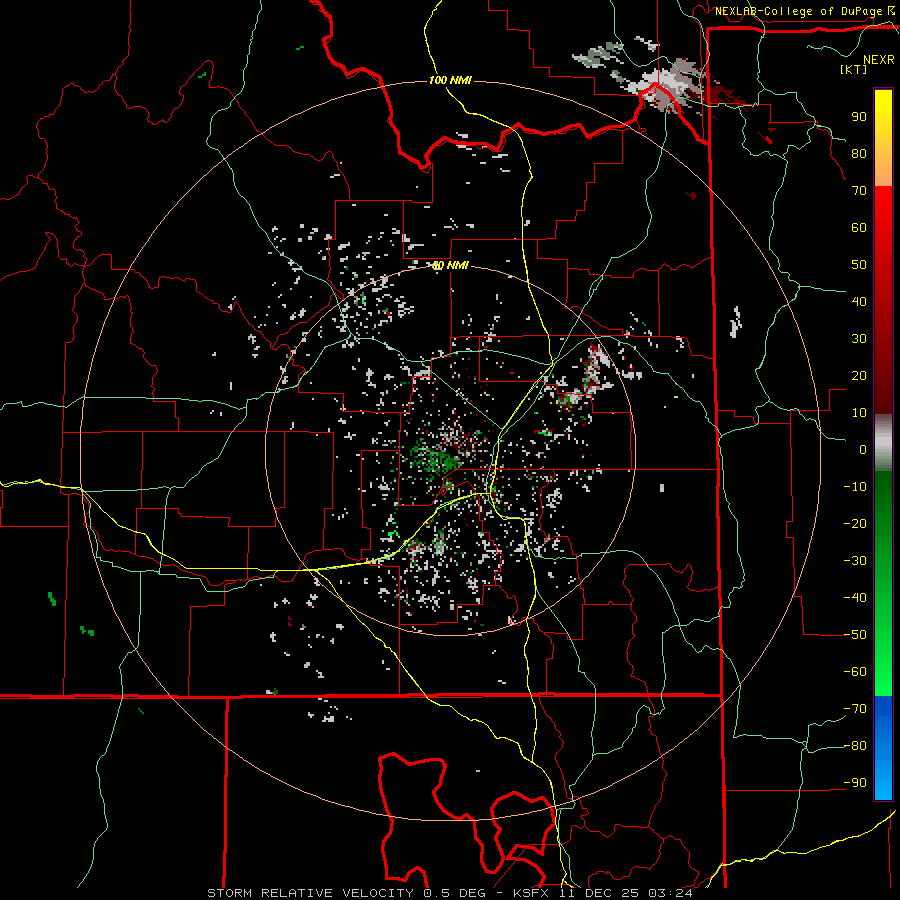Click the 50 value on the velocity scale
This screenshot has height=900, width=900.
[859, 265]
